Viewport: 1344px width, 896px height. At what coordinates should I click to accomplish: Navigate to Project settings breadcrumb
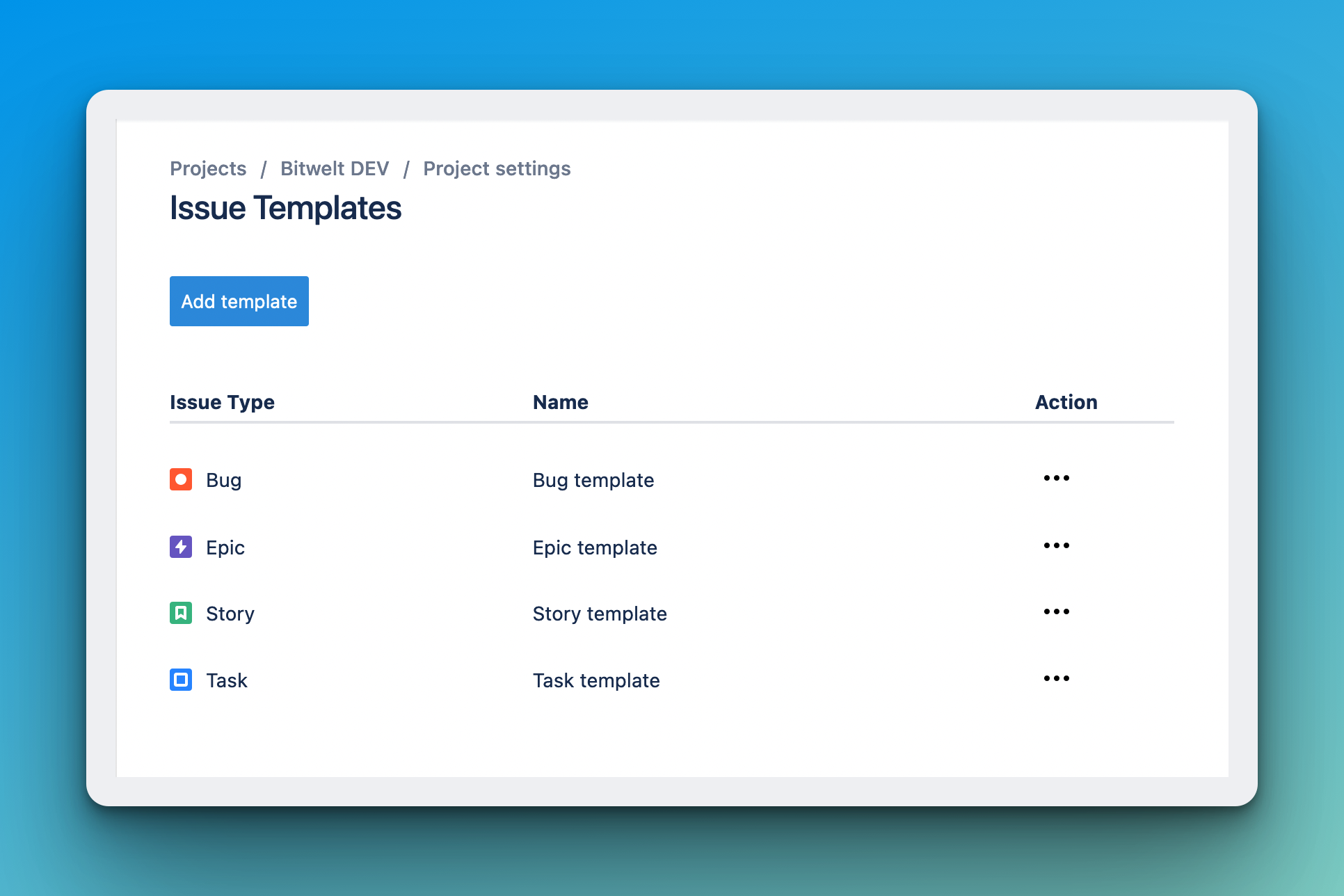pos(497,168)
